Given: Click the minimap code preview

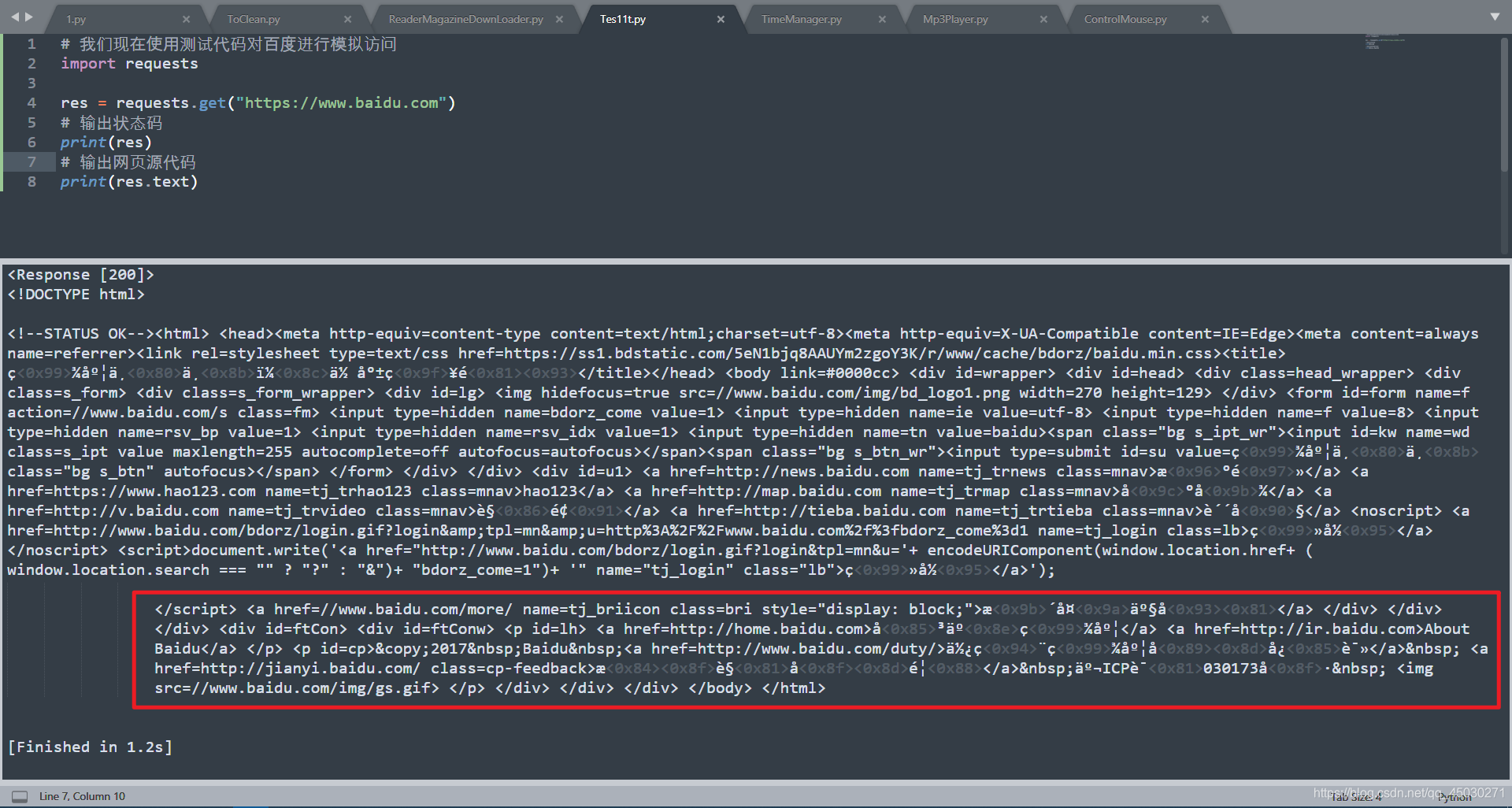Looking at the screenshot, I should pyautogui.click(x=1385, y=42).
